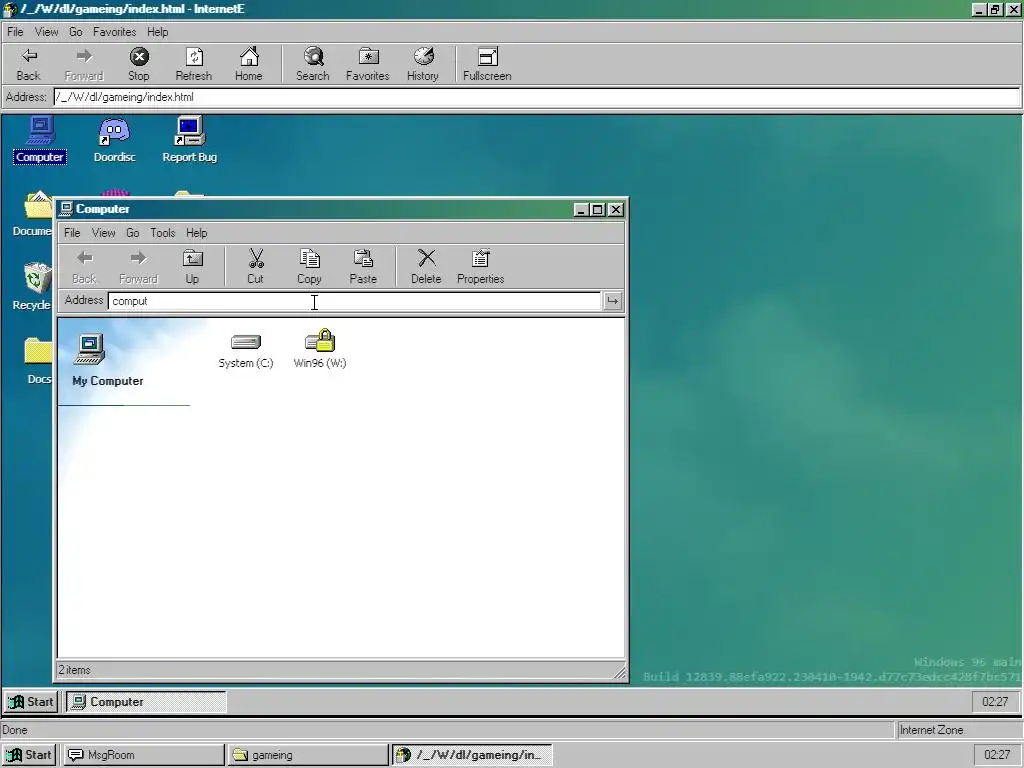Select the Win96 (W:) locked drive
This screenshot has width=1024, height=768.
point(320,350)
